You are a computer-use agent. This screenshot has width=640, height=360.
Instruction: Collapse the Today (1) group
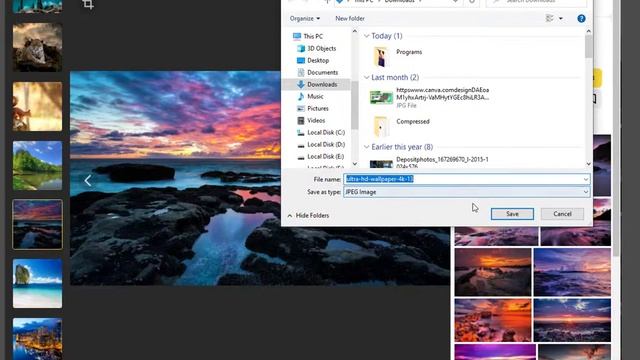coord(367,36)
